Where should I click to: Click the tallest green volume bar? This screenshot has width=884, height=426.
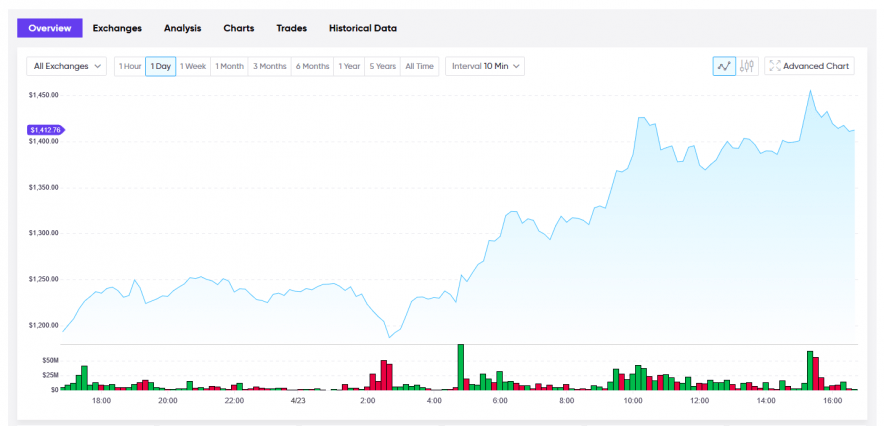coord(461,367)
